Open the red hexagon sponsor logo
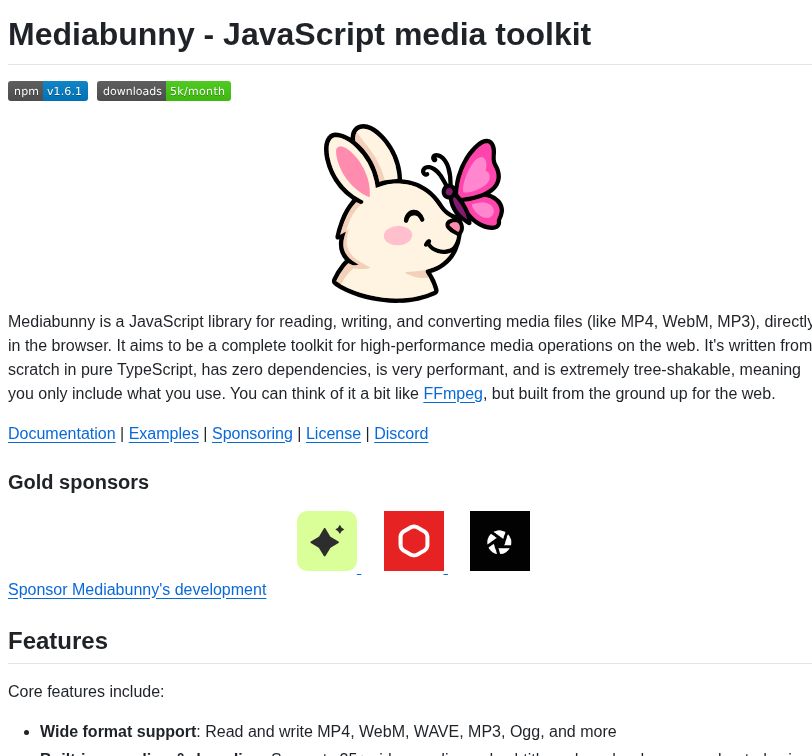812x756 pixels. pos(414,541)
